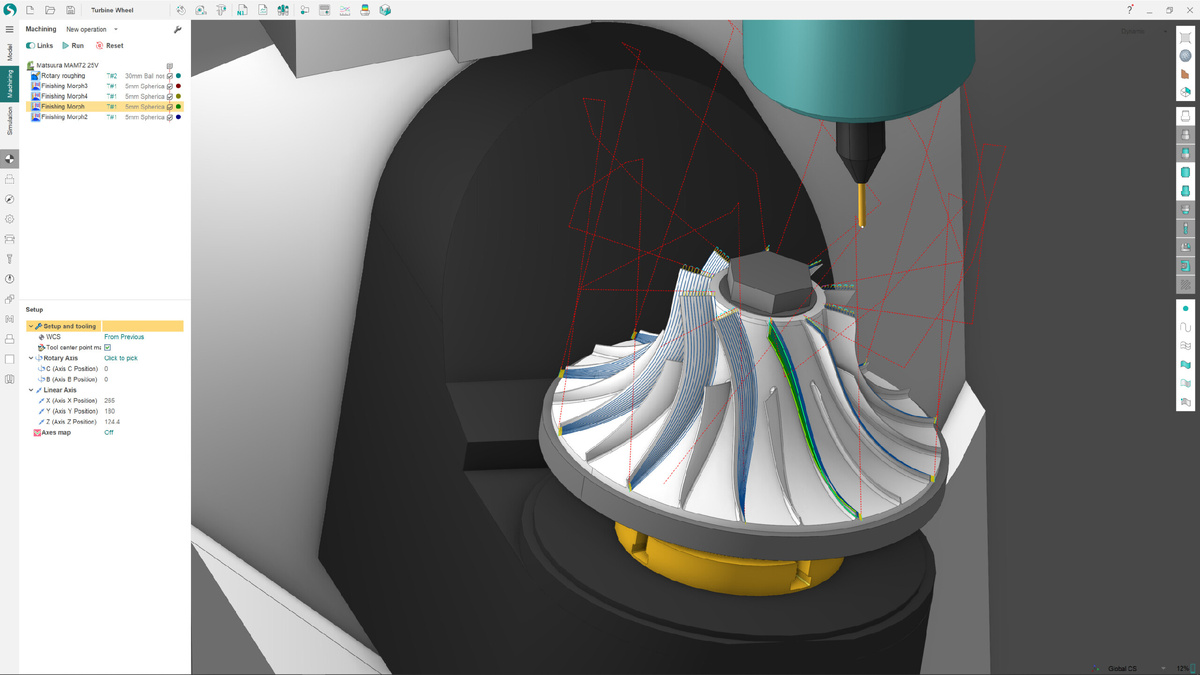Viewport: 1200px width, 675px height.
Task: Click the brown shape icon in right toolbar
Action: 1186,74
